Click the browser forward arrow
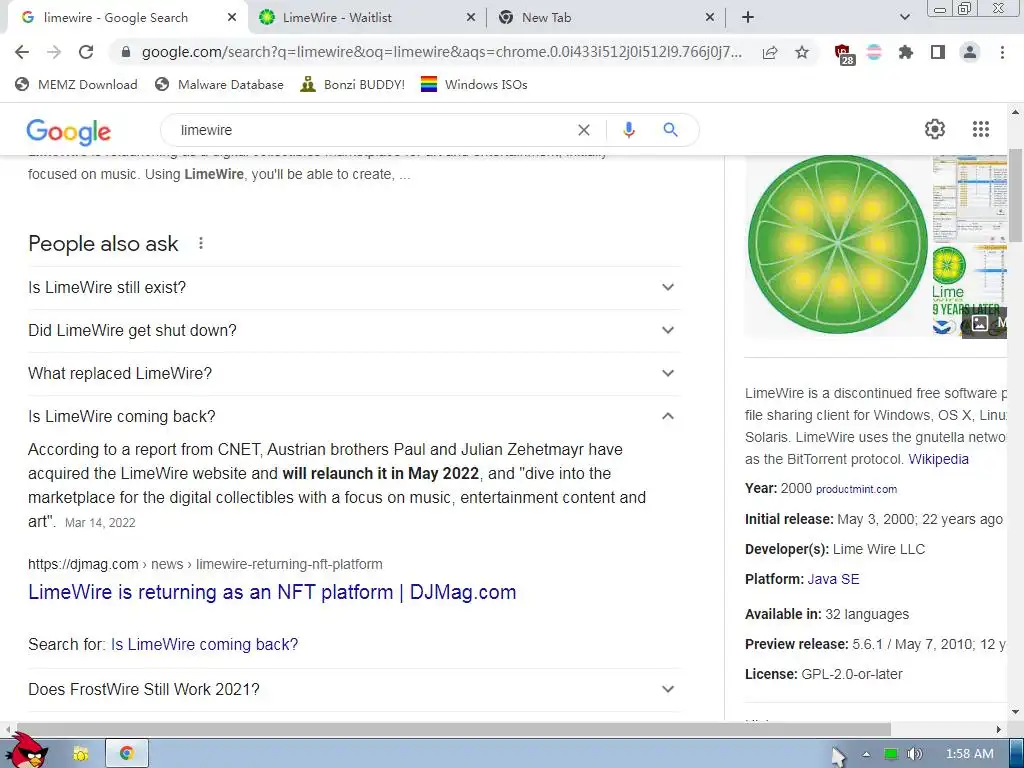Image resolution: width=1024 pixels, height=768 pixels. (54, 52)
